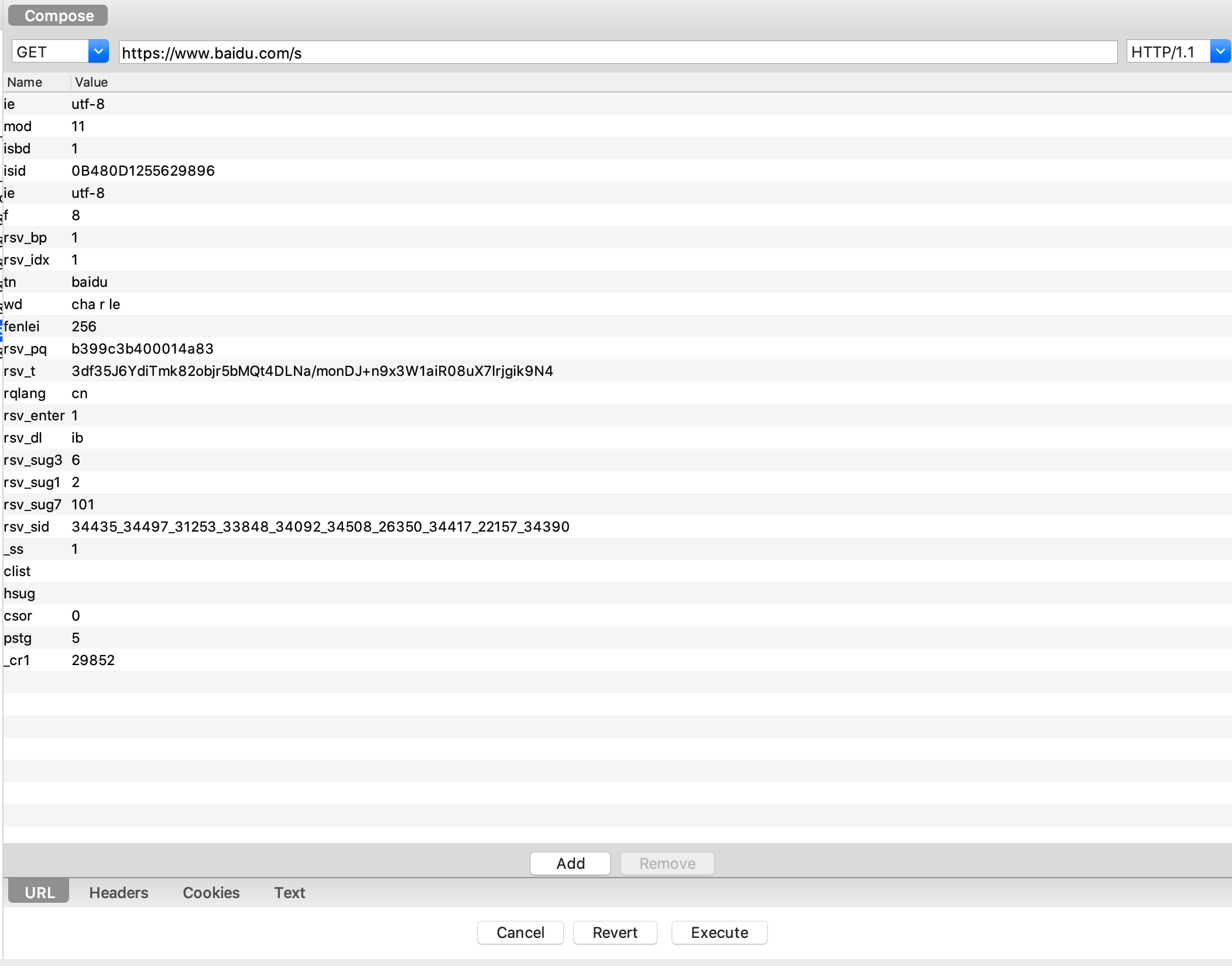This screenshot has height=966, width=1232.
Task: Click the Compose tab label
Action: [x=59, y=16]
